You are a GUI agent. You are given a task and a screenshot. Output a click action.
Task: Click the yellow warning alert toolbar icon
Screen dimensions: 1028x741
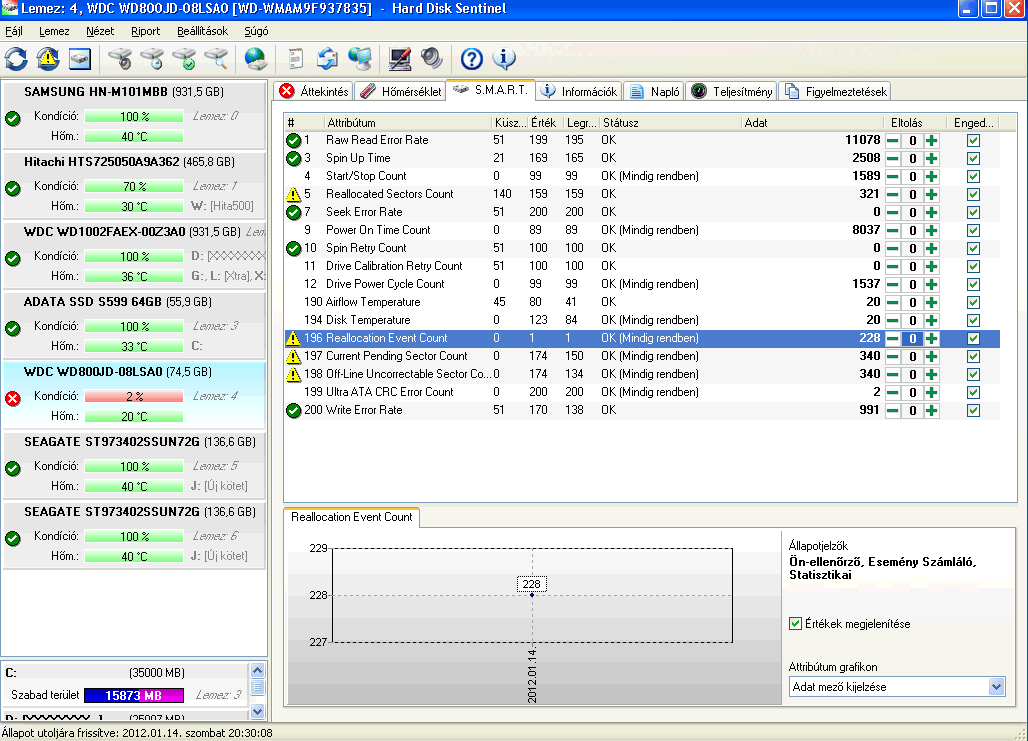coord(48,59)
